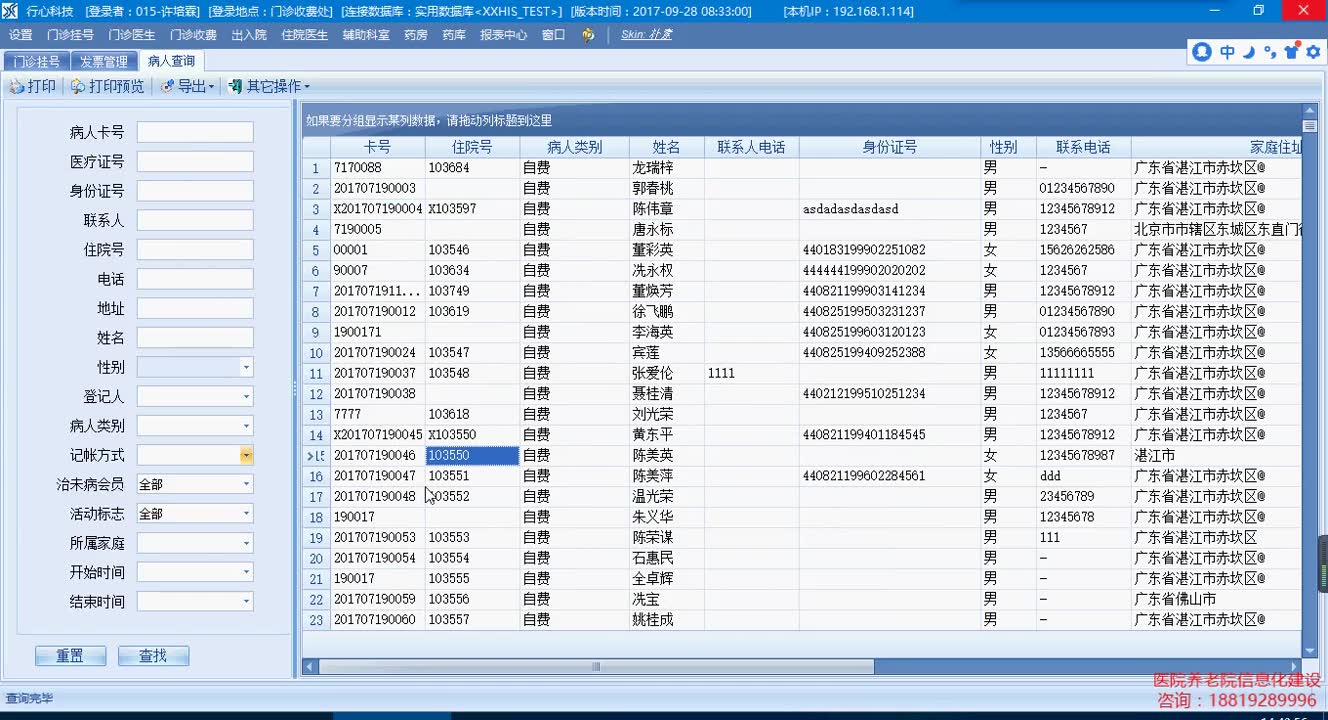Switch to the 门诊挂号 tab
Viewport: 1328px width, 720px height.
36,62
